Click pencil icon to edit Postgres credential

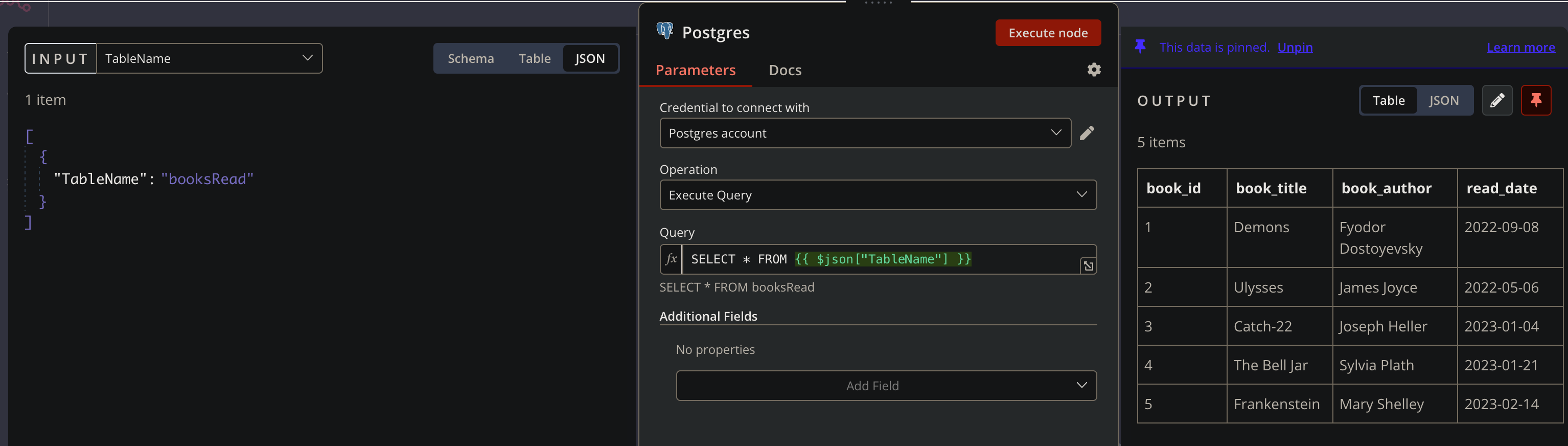(x=1087, y=133)
